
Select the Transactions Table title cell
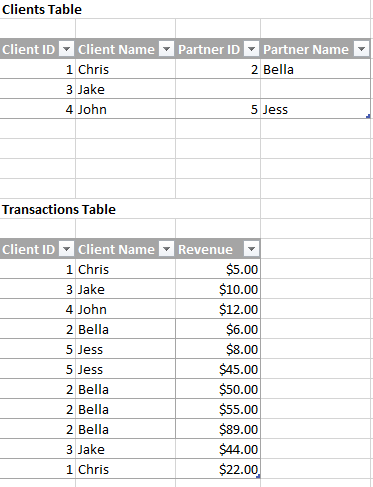click(59, 209)
